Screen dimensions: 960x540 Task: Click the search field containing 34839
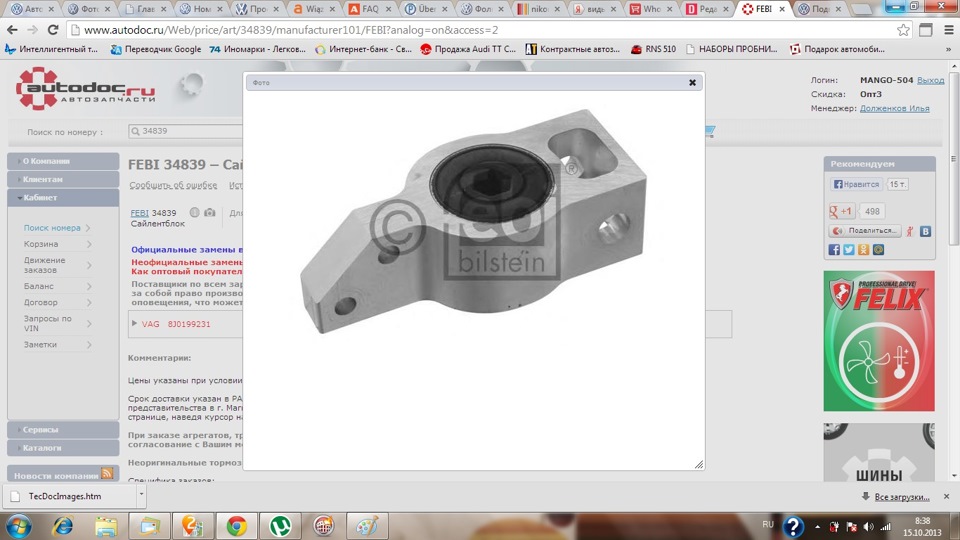click(x=187, y=131)
